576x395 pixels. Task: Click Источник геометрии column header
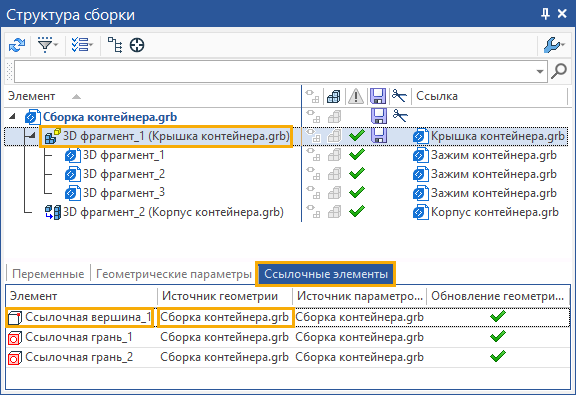click(225, 296)
